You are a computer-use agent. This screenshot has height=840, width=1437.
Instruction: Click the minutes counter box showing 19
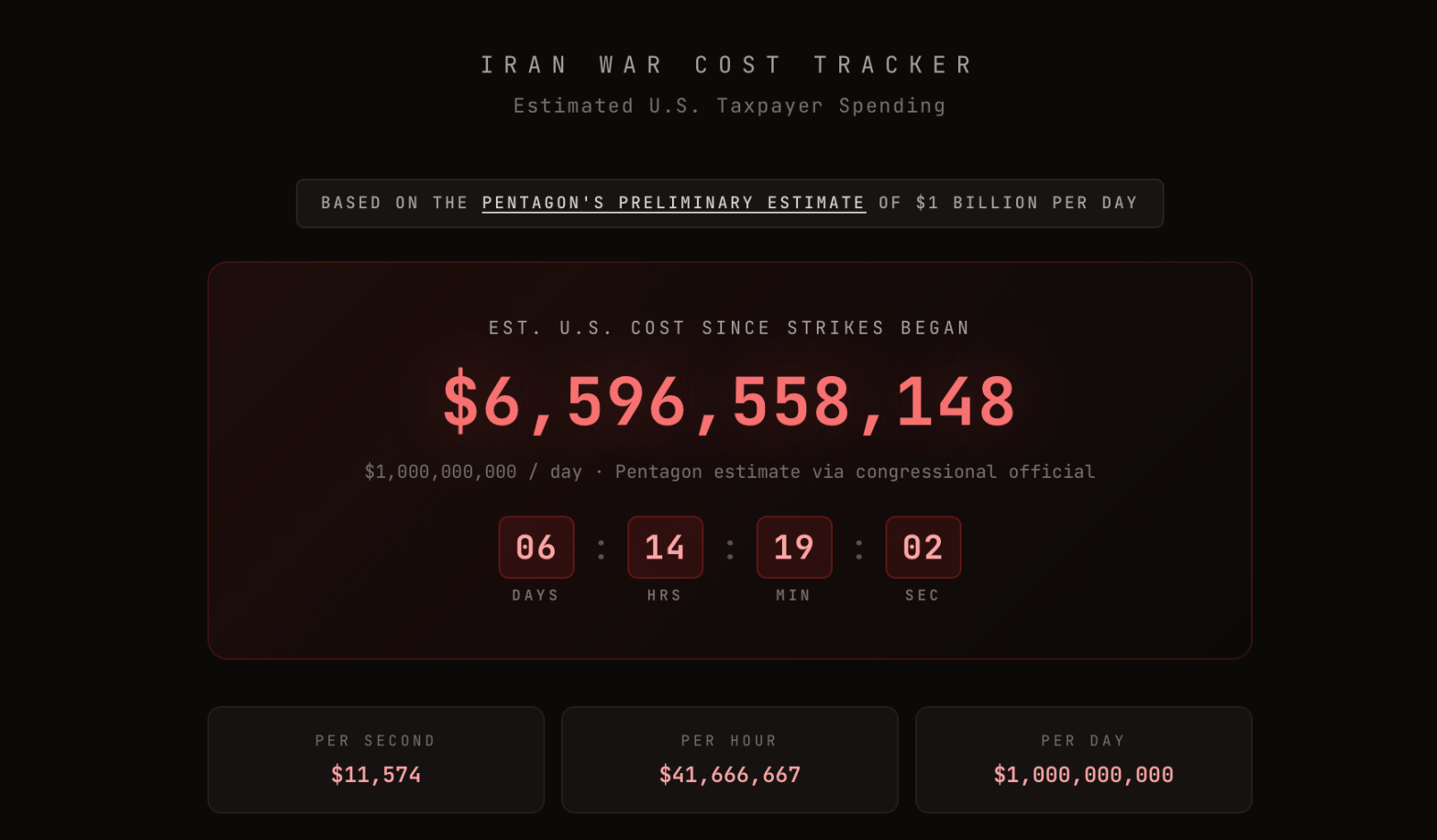coord(794,547)
